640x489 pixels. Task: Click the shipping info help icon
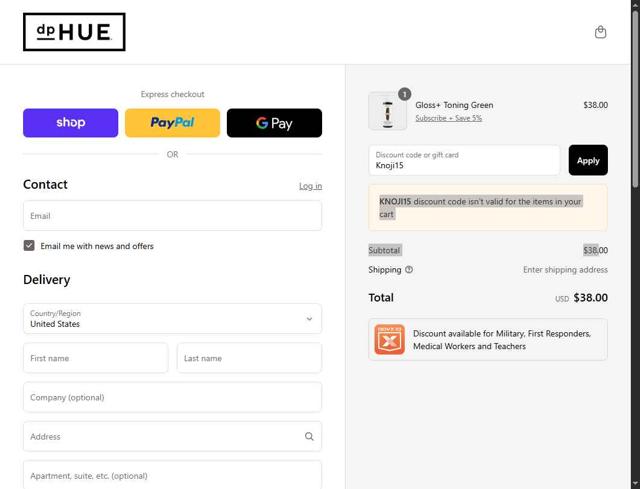pos(409,269)
